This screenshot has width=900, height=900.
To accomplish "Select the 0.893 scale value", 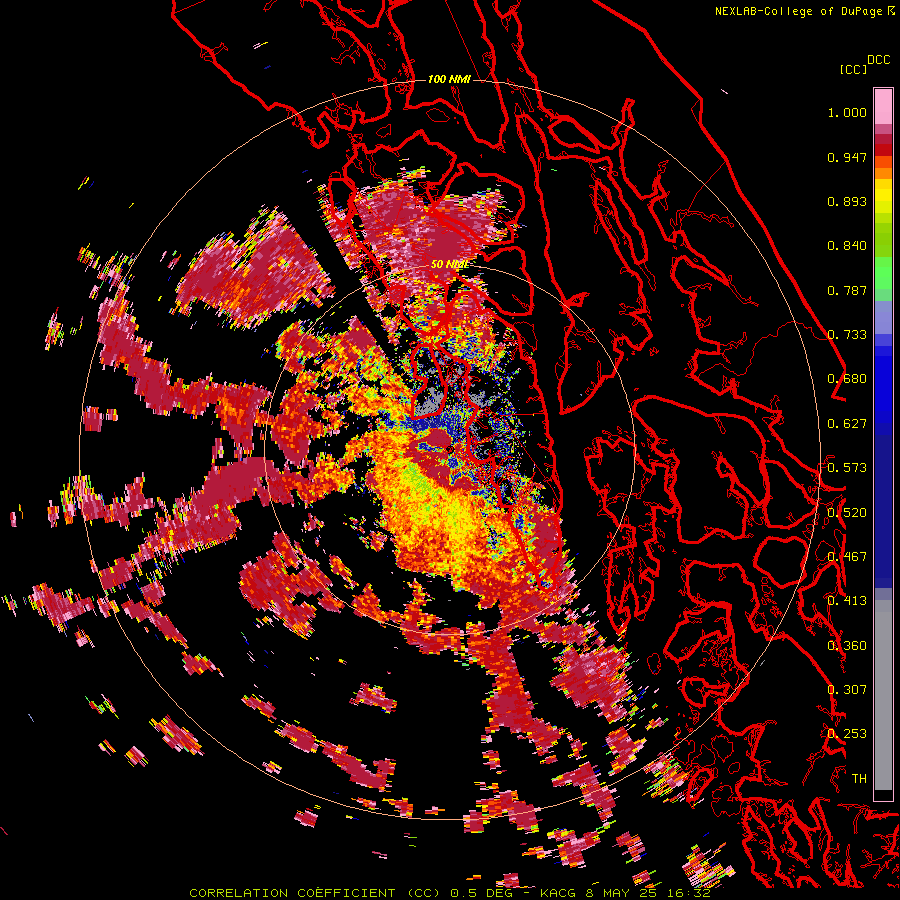I will (x=847, y=201).
